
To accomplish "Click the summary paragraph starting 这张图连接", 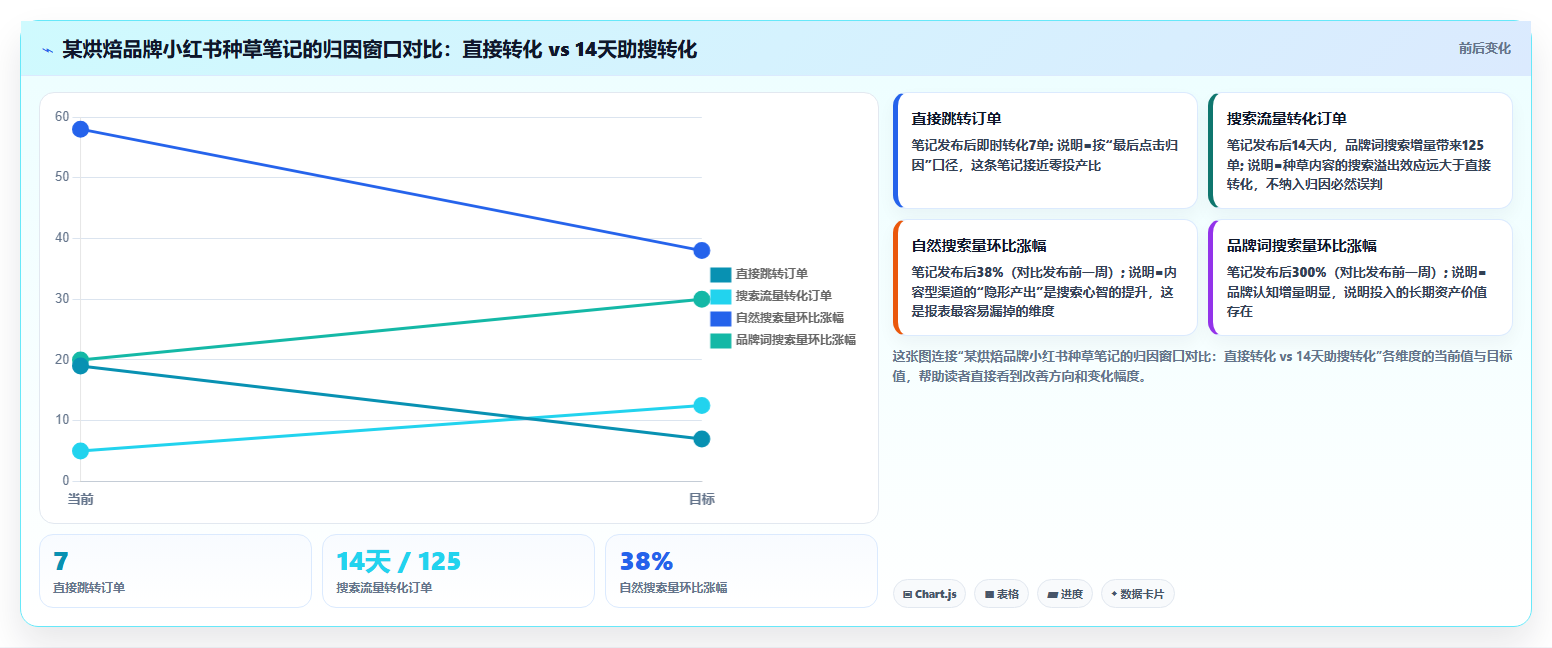I will tap(1202, 366).
